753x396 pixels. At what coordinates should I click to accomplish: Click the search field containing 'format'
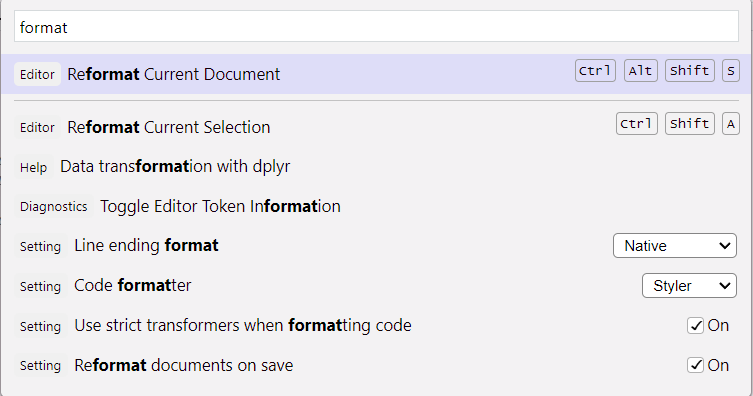[x=376, y=26]
